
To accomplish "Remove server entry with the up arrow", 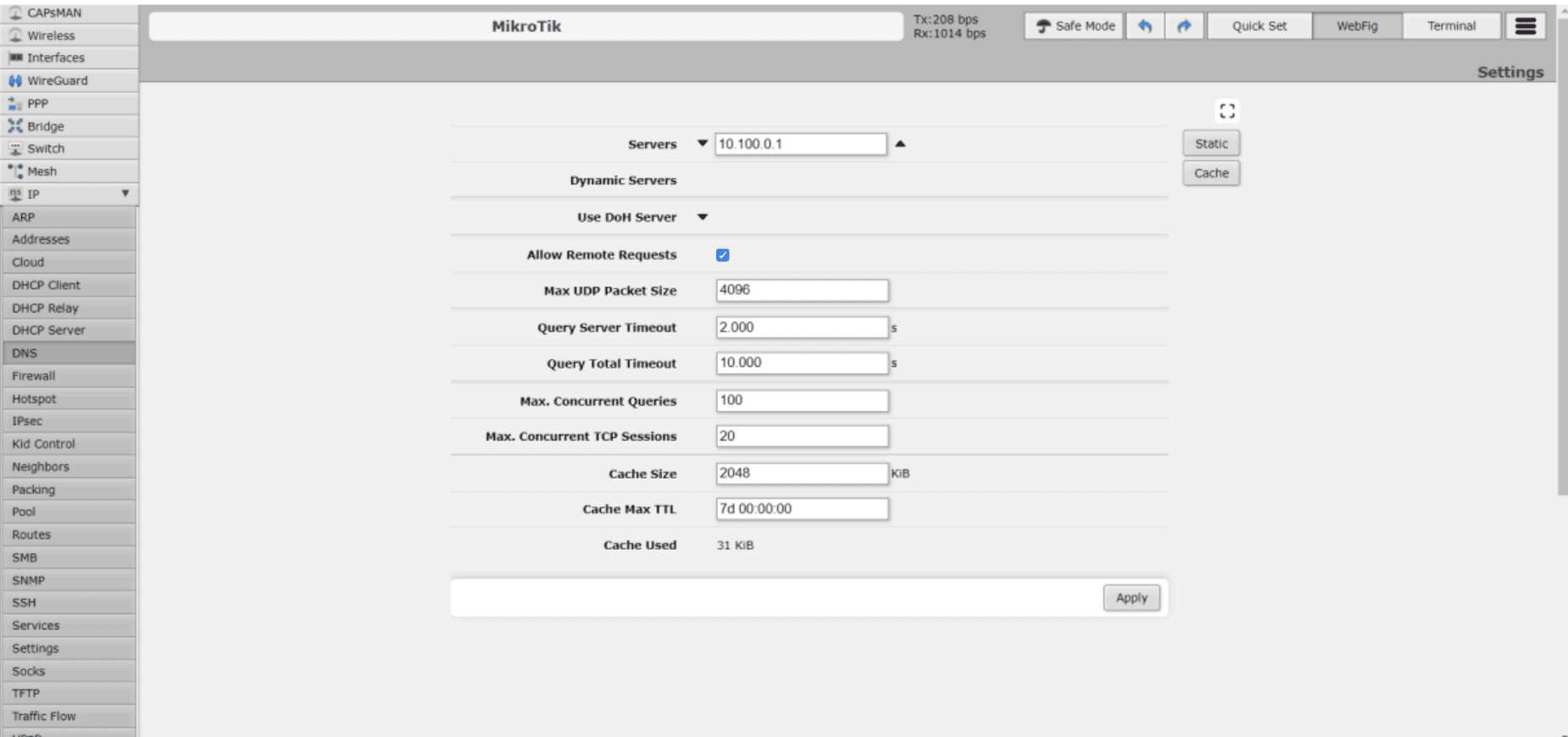I will 900,144.
